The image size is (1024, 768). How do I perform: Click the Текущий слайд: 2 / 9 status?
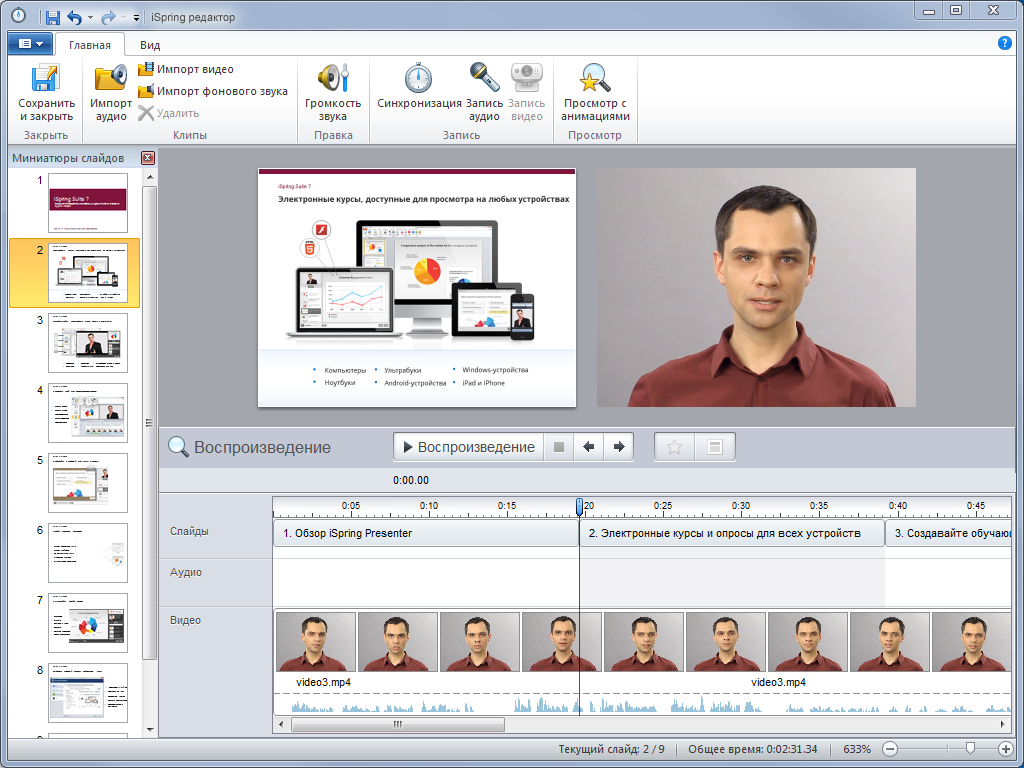click(611, 749)
